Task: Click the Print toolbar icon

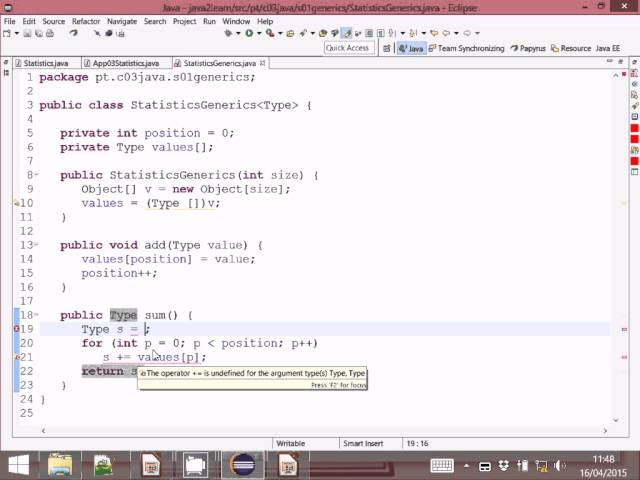Action: (x=50, y=33)
